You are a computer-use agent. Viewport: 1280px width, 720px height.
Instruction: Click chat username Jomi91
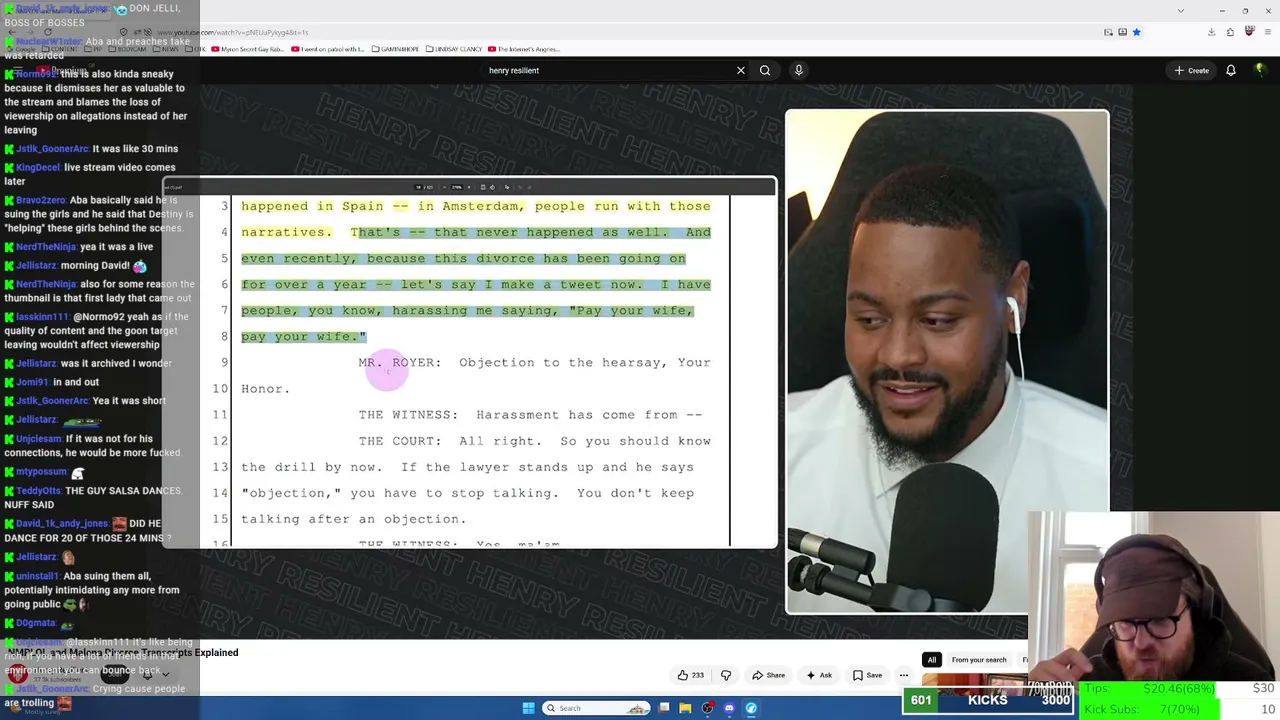tap(32, 382)
